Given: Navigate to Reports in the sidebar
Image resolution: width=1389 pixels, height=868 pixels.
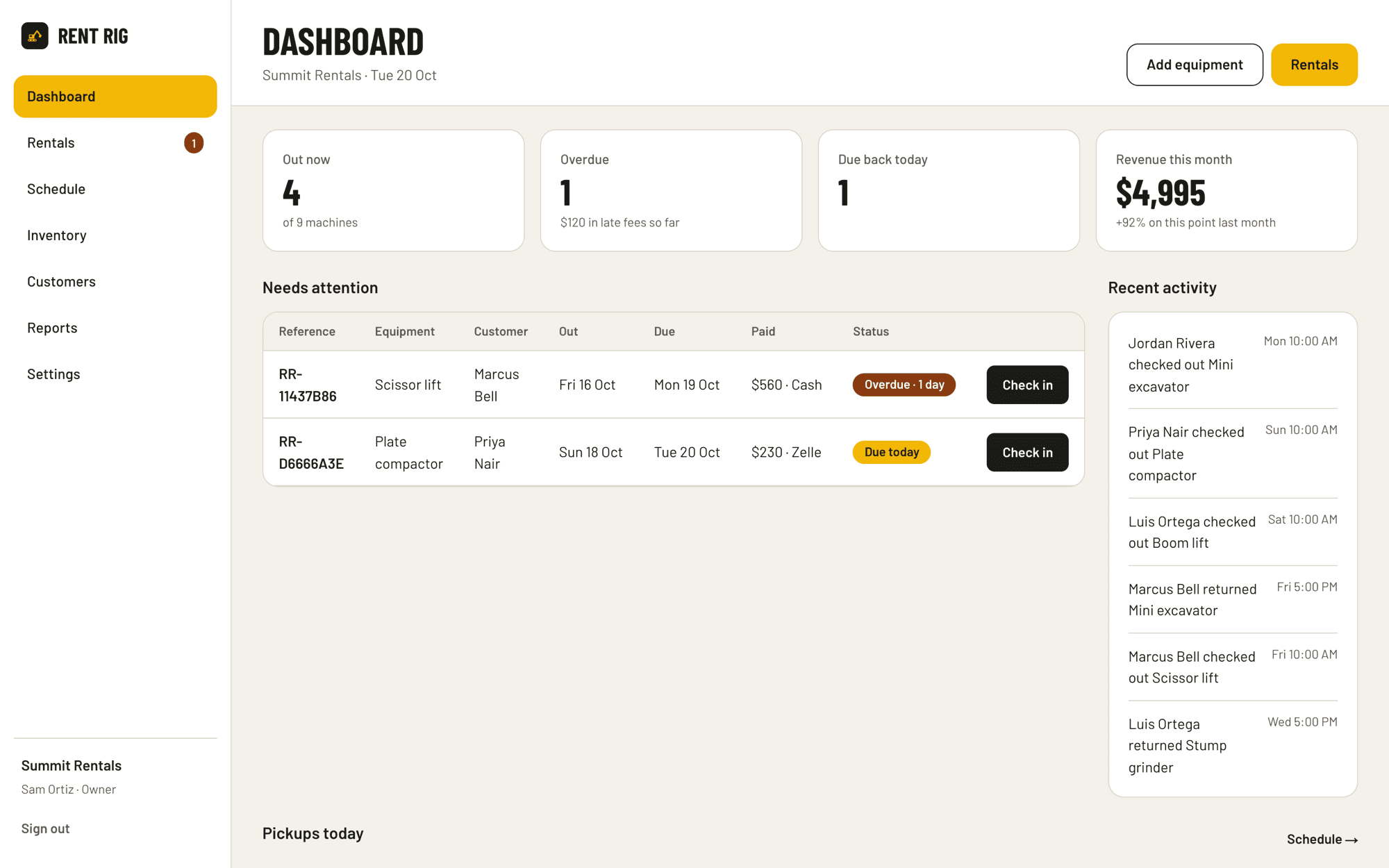Looking at the screenshot, I should 115,328.
